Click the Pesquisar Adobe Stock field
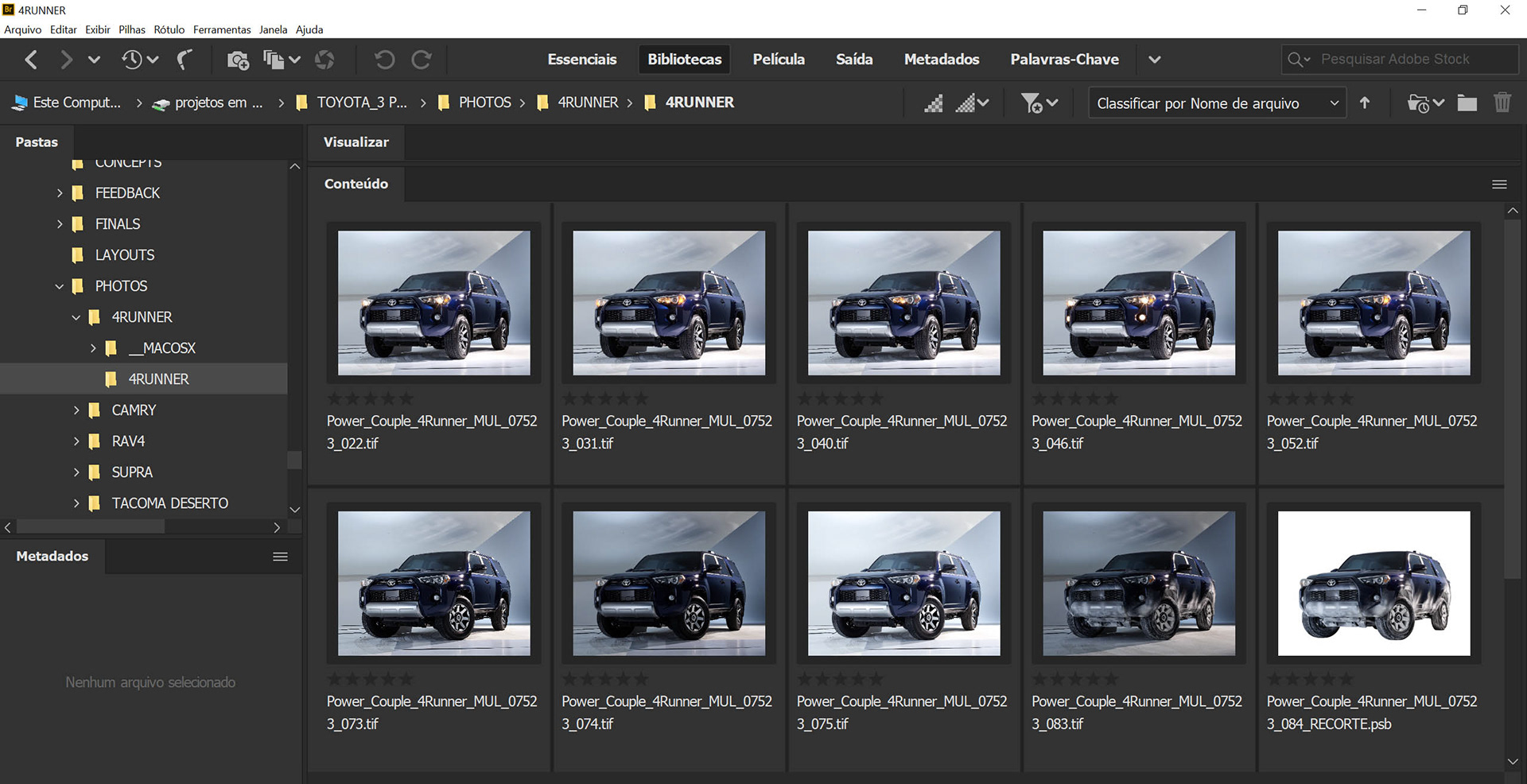The height and width of the screenshot is (784, 1527). point(1400,60)
